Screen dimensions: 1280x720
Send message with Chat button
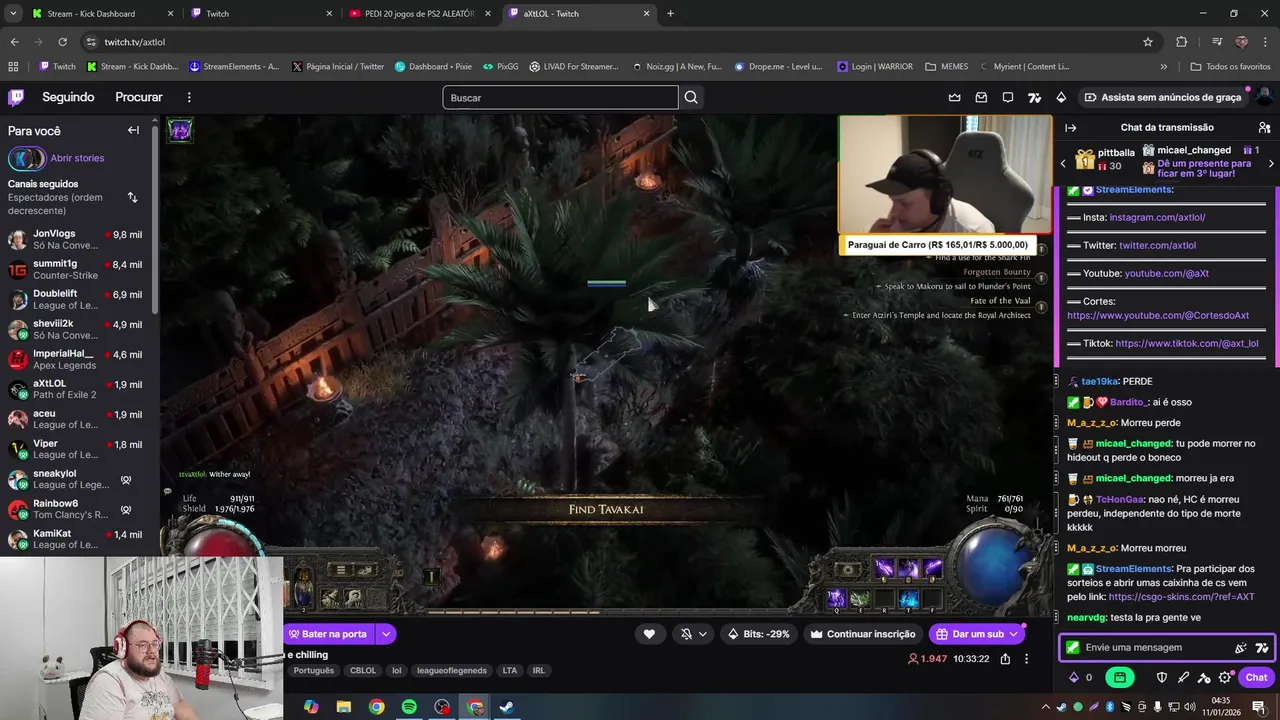(1256, 677)
